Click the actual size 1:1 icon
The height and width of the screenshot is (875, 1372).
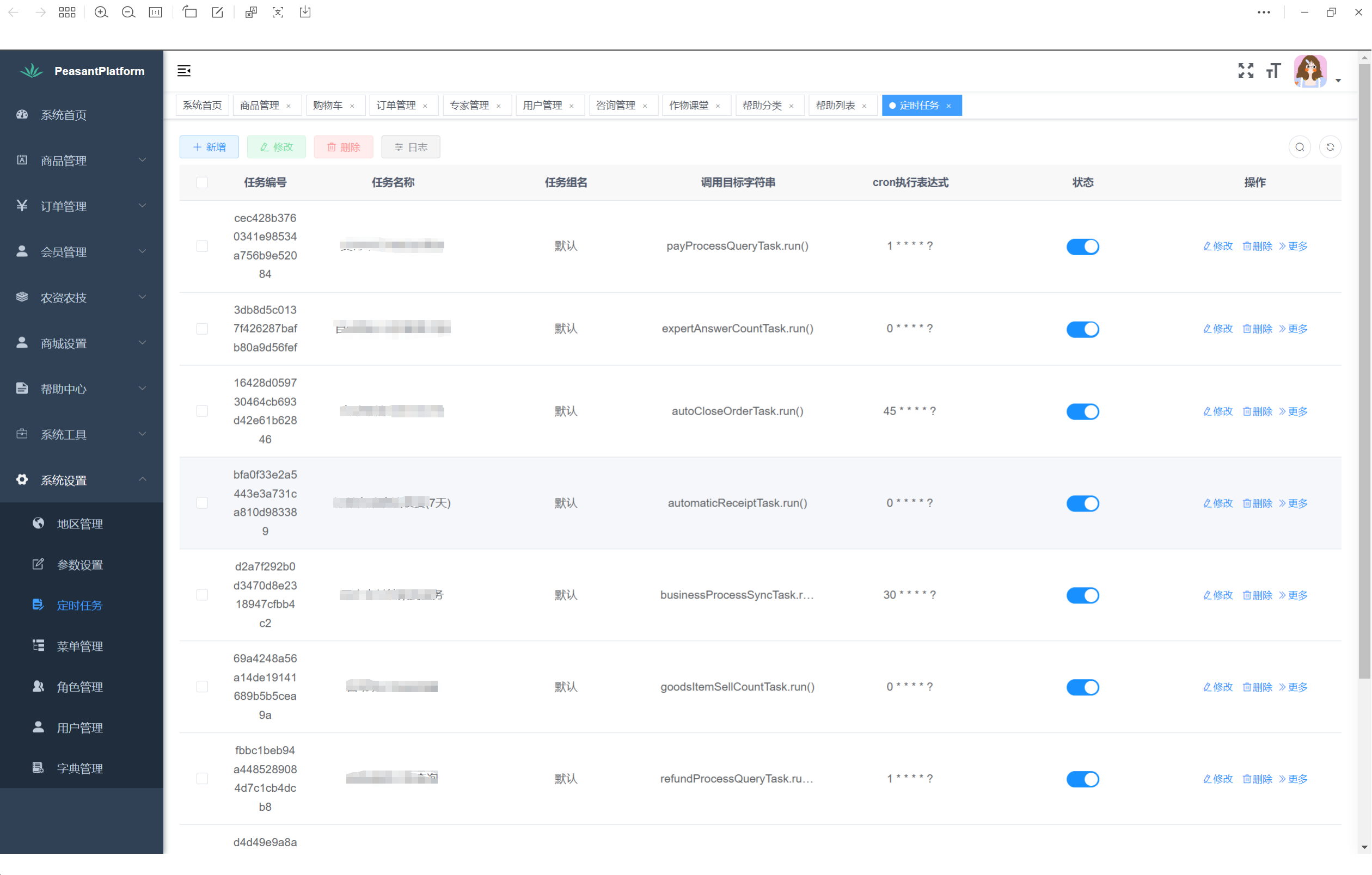coord(156,12)
